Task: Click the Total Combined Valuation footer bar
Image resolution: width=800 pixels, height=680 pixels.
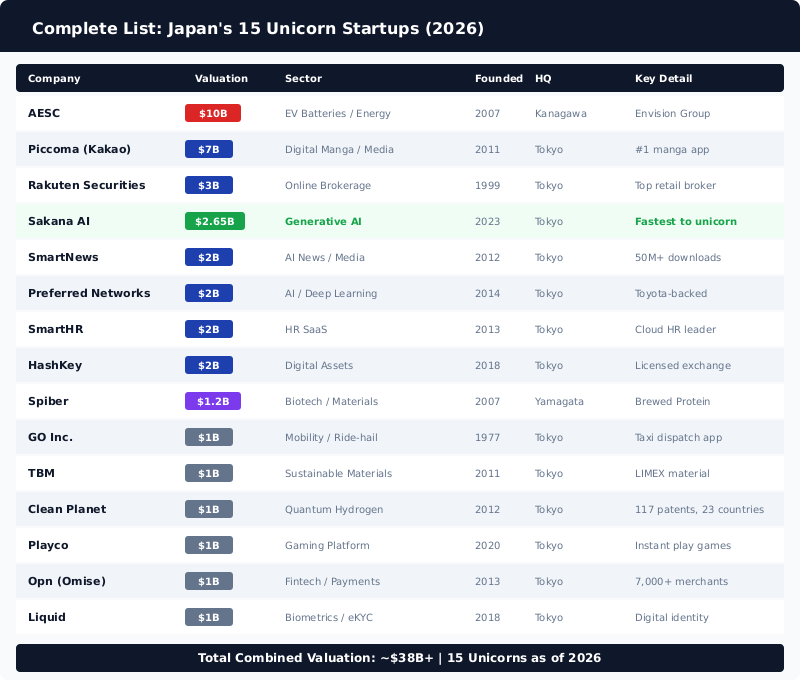Action: coord(400,658)
